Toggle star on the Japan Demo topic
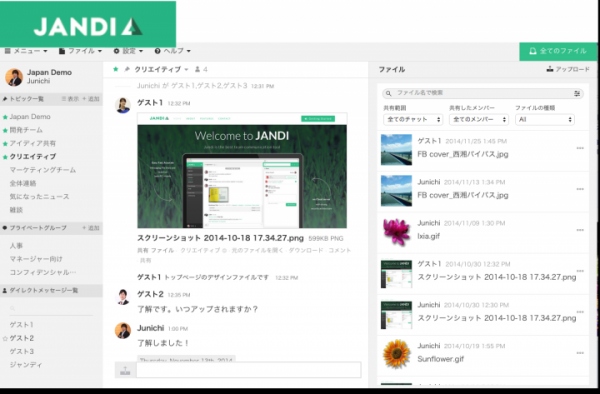Image resolution: width=600 pixels, height=394 pixels. pyautogui.click(x=5, y=117)
